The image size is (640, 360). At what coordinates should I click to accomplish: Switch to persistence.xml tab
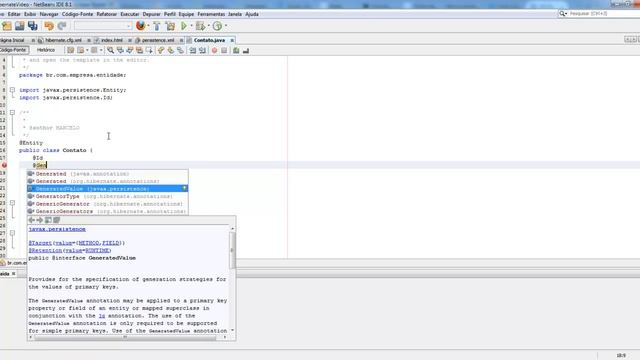pyautogui.click(x=158, y=40)
